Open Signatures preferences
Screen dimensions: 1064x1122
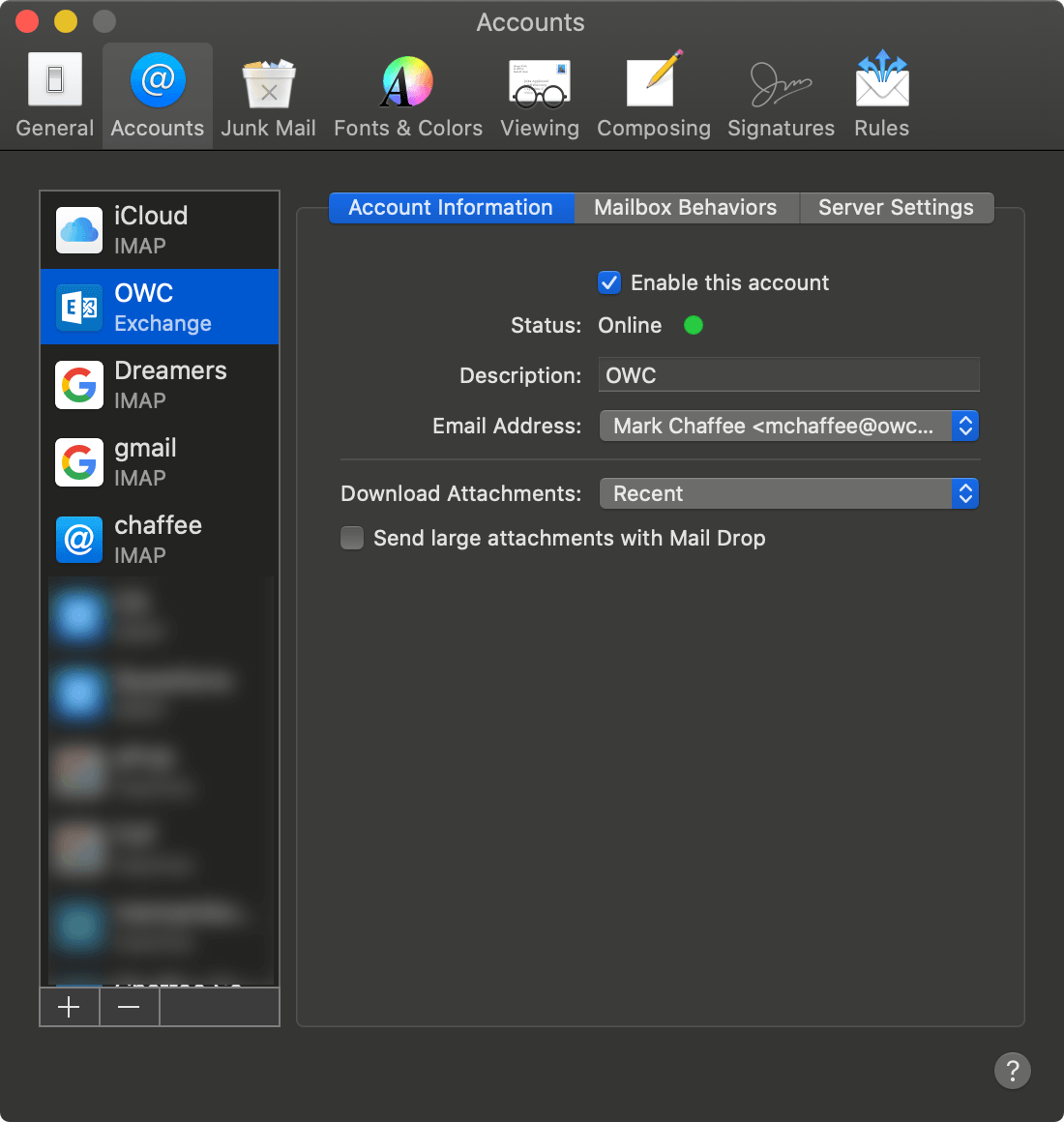tap(781, 95)
